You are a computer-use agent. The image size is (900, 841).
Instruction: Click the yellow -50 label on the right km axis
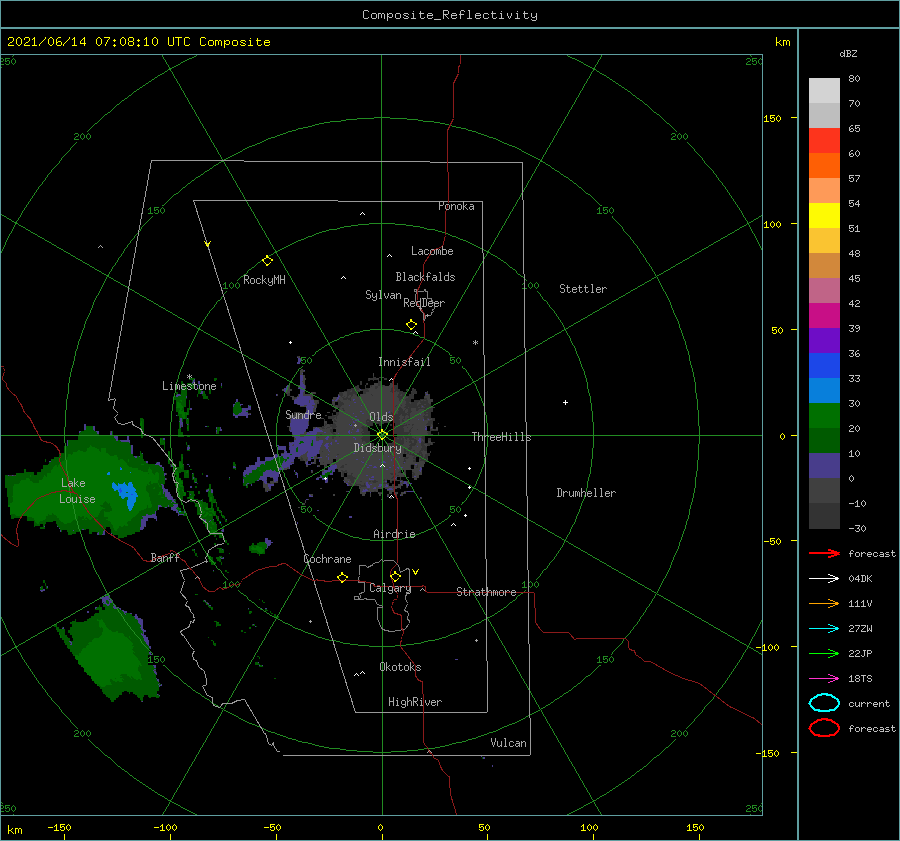771,541
